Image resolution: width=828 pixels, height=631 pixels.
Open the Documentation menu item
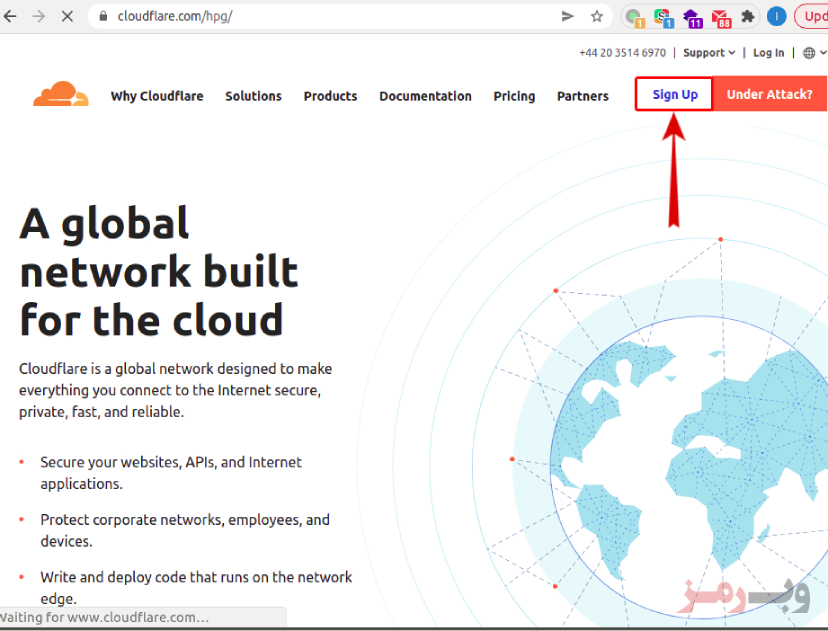pos(425,96)
